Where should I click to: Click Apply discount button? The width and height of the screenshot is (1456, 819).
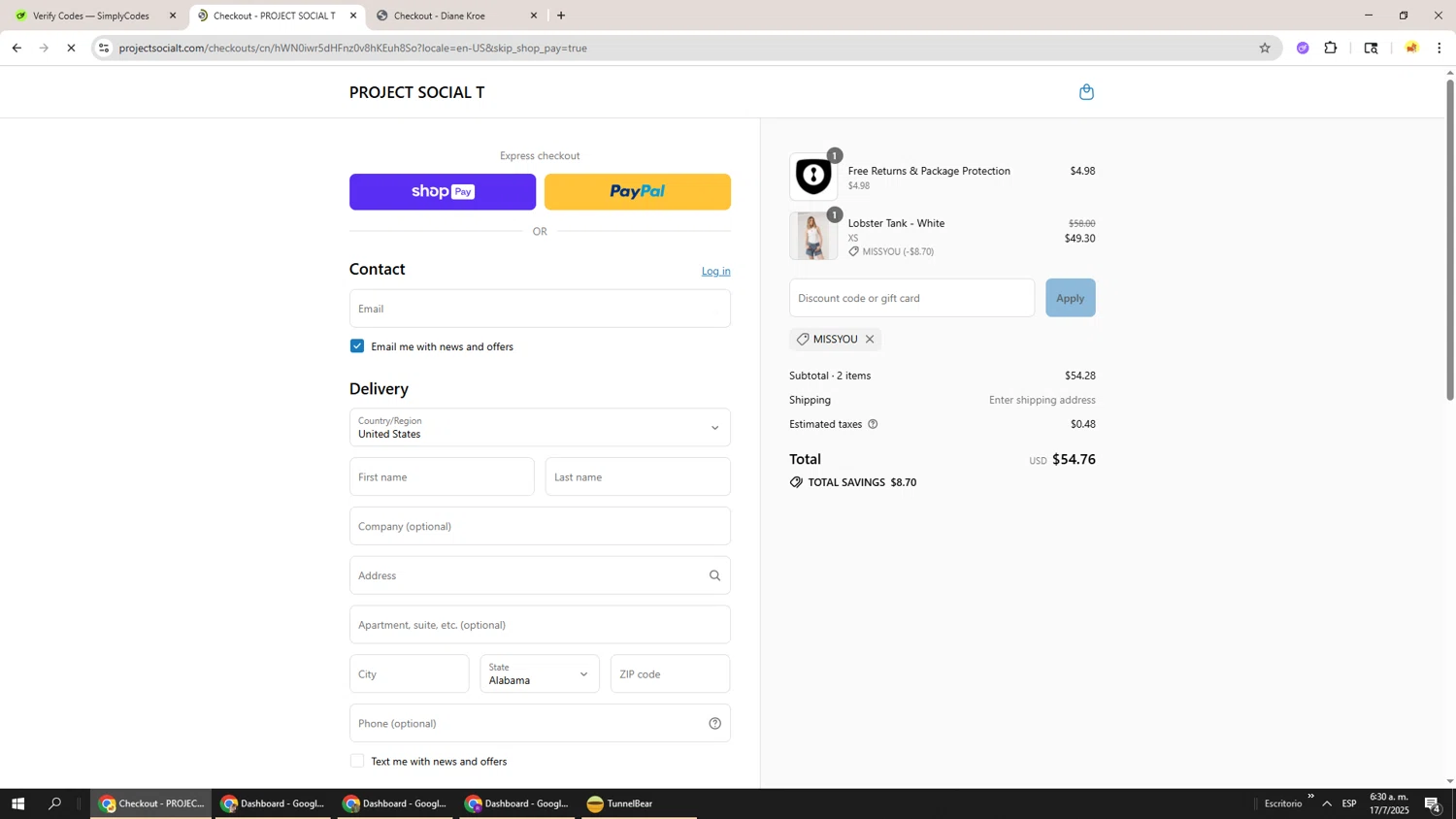pos(1071,298)
